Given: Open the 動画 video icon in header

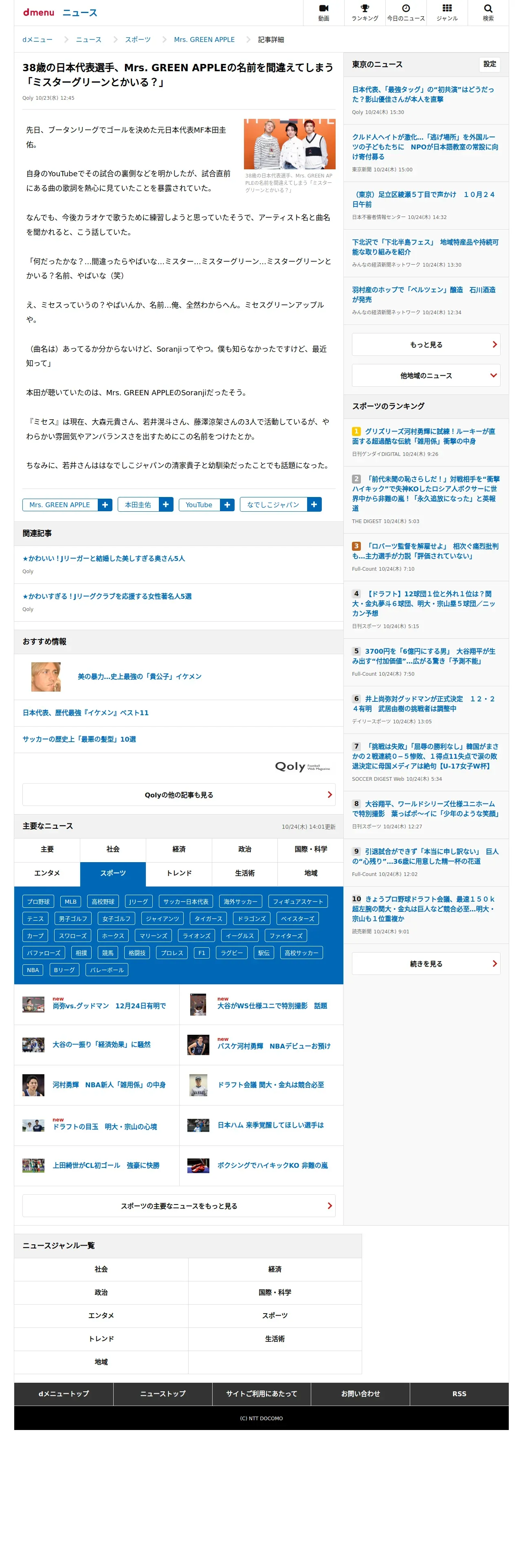Looking at the screenshot, I should pos(323,12).
